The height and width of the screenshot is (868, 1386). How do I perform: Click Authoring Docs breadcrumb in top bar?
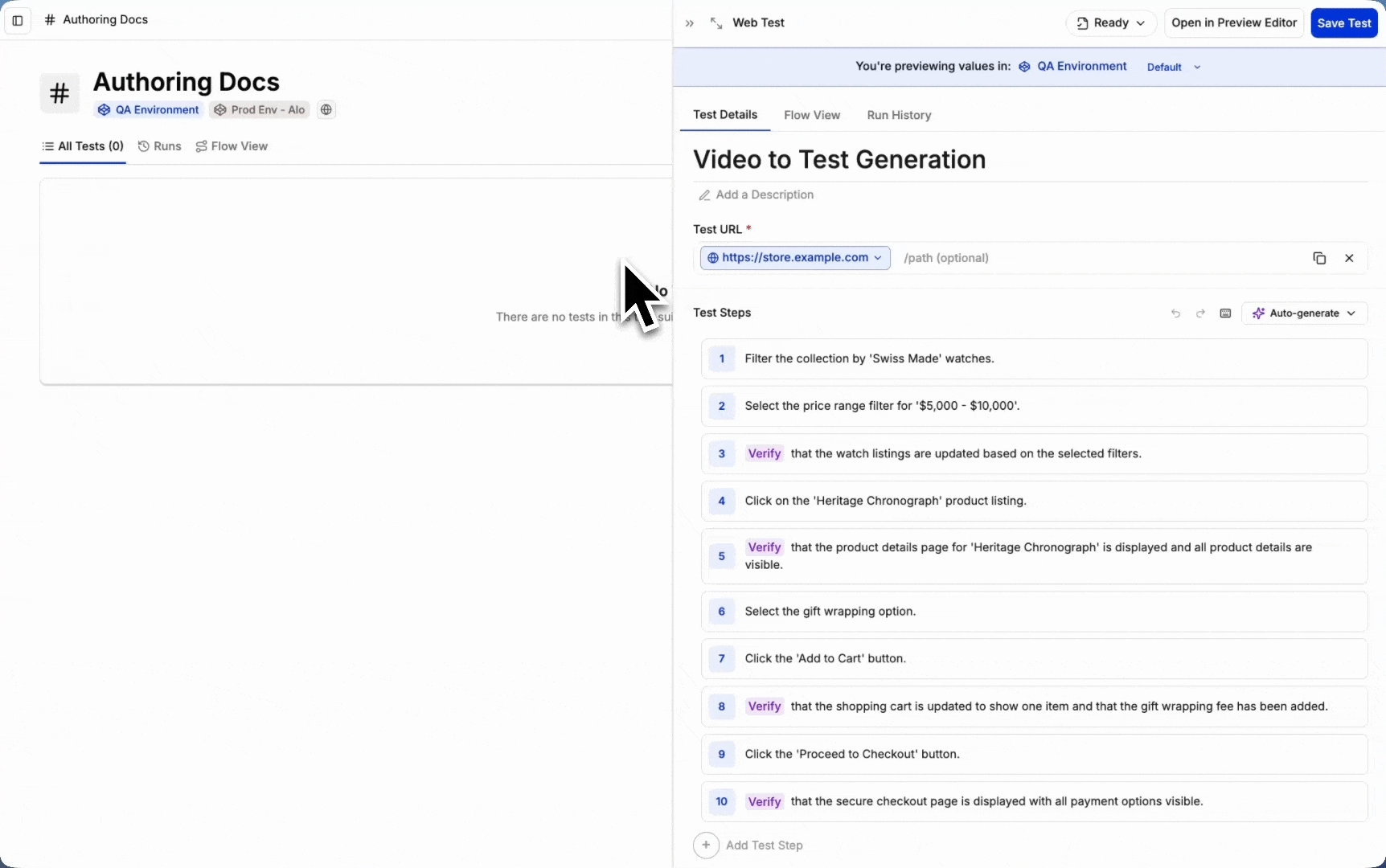[x=105, y=20]
